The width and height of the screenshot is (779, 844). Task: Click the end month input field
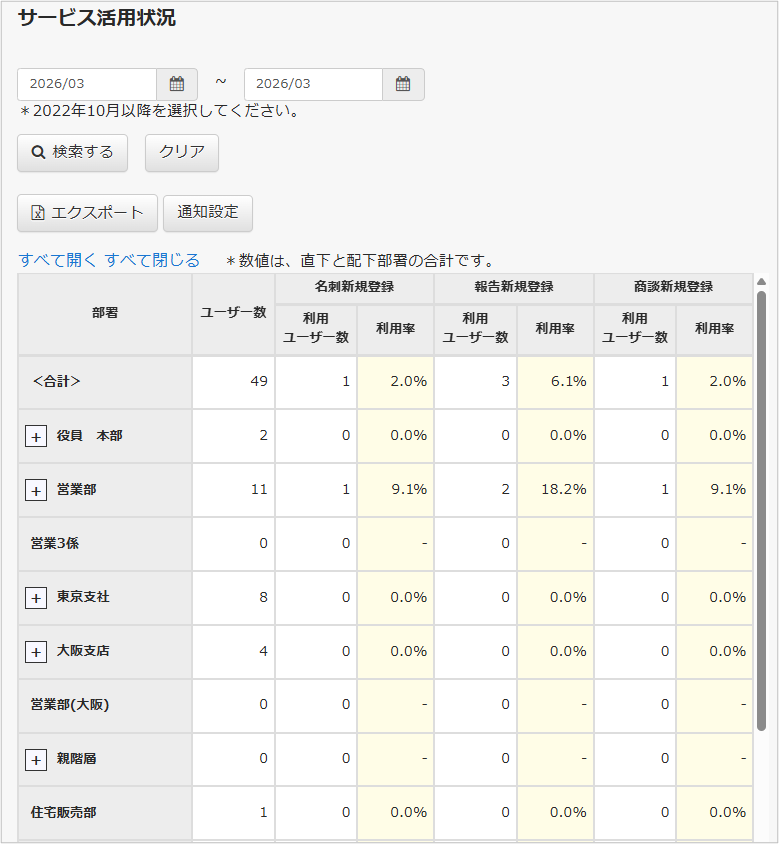(x=313, y=84)
